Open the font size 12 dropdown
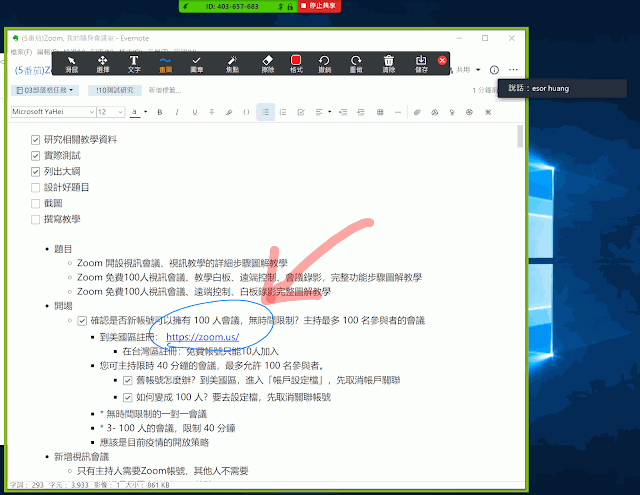Image resolution: width=640 pixels, height=495 pixels. (x=110, y=112)
